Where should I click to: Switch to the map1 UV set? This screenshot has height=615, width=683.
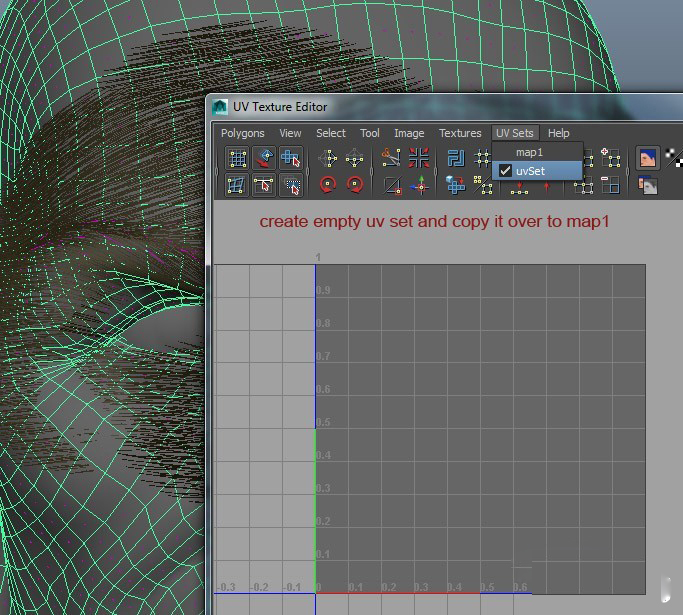click(x=537, y=152)
